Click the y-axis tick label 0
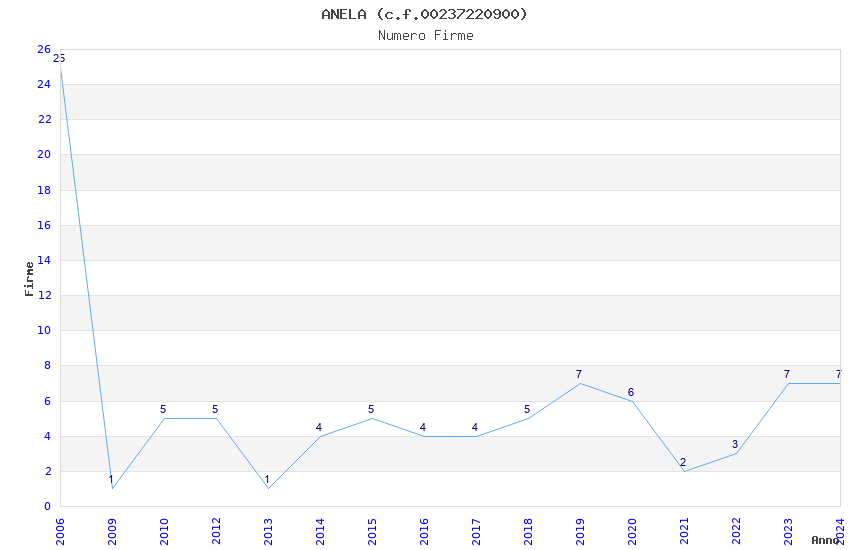Image resolution: width=850 pixels, height=550 pixels. pyautogui.click(x=48, y=506)
